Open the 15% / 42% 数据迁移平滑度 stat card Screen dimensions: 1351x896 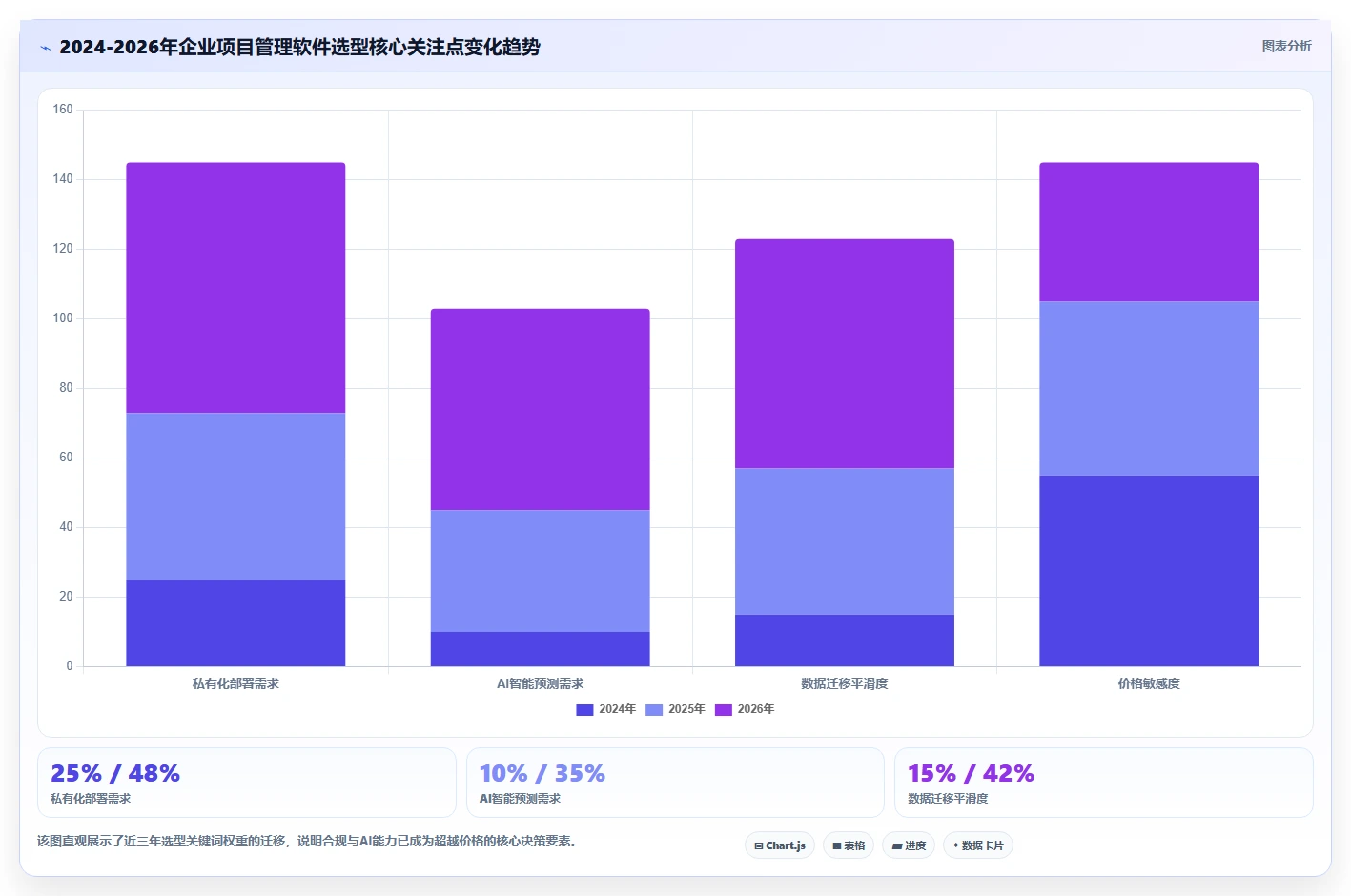(x=1103, y=783)
